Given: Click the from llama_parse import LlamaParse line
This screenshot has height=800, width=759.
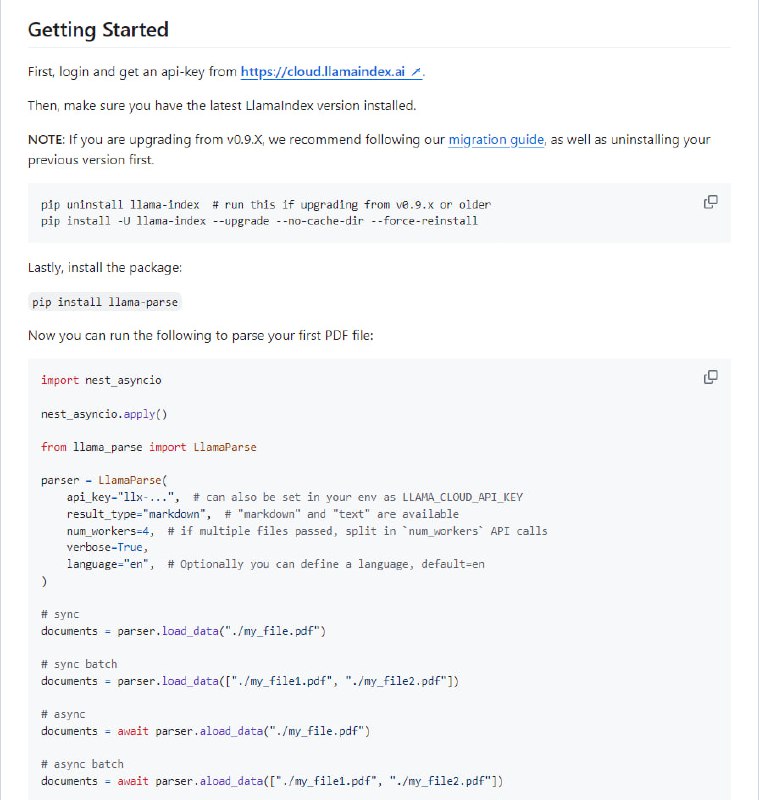Looking at the screenshot, I should (148, 447).
